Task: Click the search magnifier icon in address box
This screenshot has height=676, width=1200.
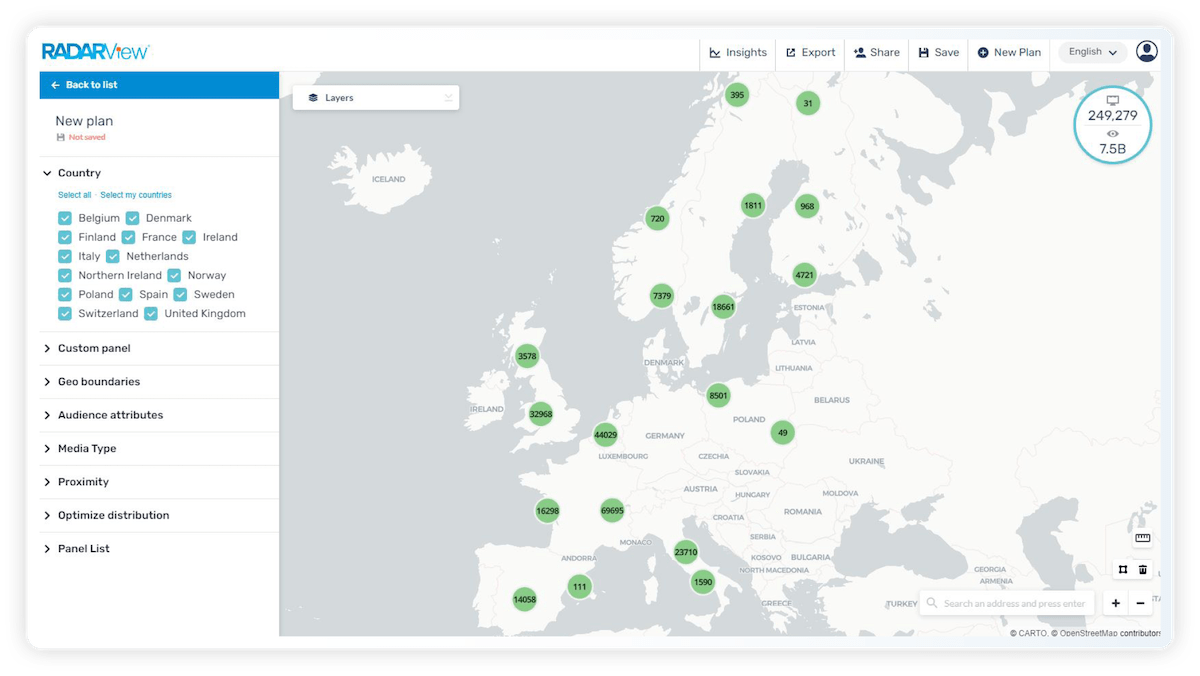Action: [x=932, y=603]
